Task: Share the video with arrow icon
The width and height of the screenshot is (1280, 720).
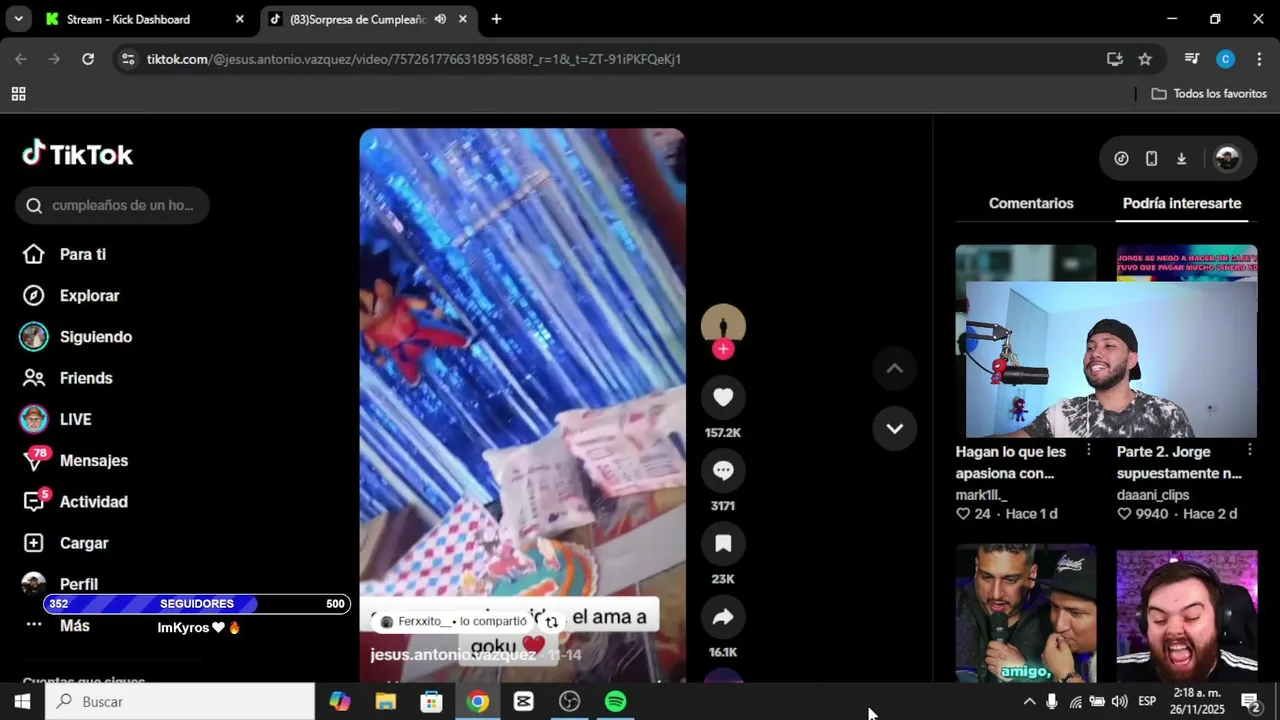Action: [x=723, y=617]
